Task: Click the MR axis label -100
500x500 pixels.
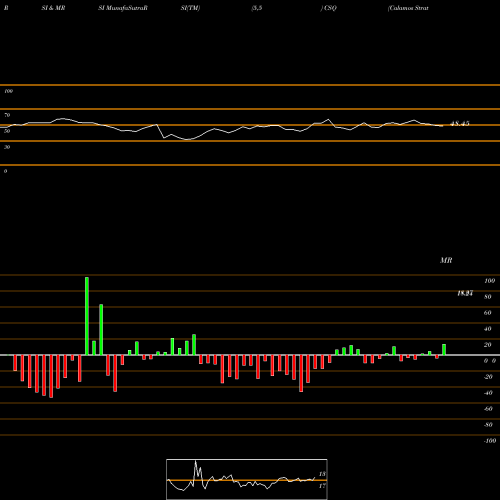Action: [x=490, y=441]
